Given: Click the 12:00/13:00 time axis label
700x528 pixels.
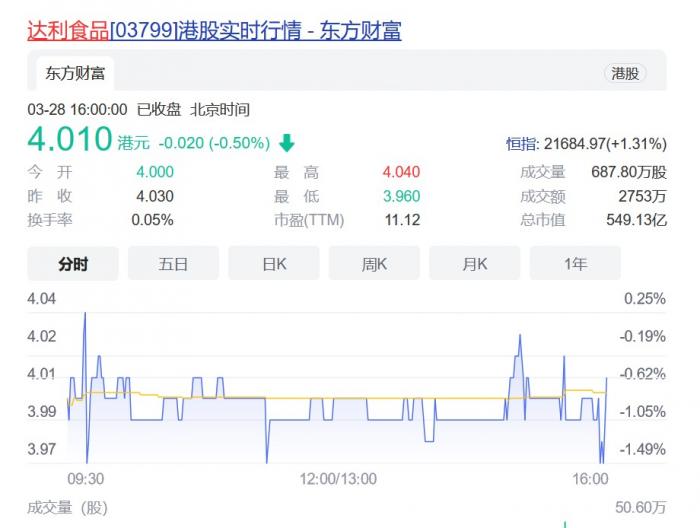Looking at the screenshot, I should pyautogui.click(x=338, y=479).
